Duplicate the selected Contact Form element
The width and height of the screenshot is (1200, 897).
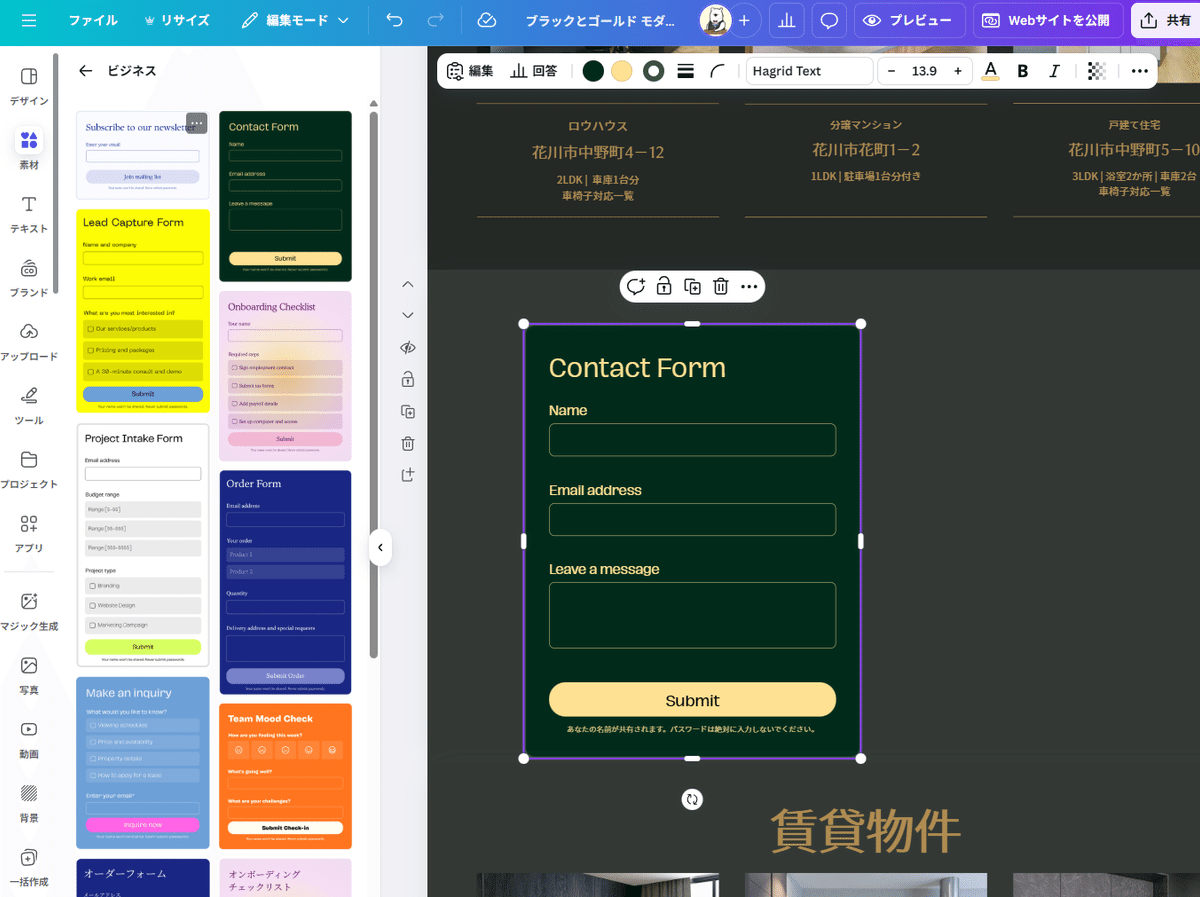pos(692,287)
